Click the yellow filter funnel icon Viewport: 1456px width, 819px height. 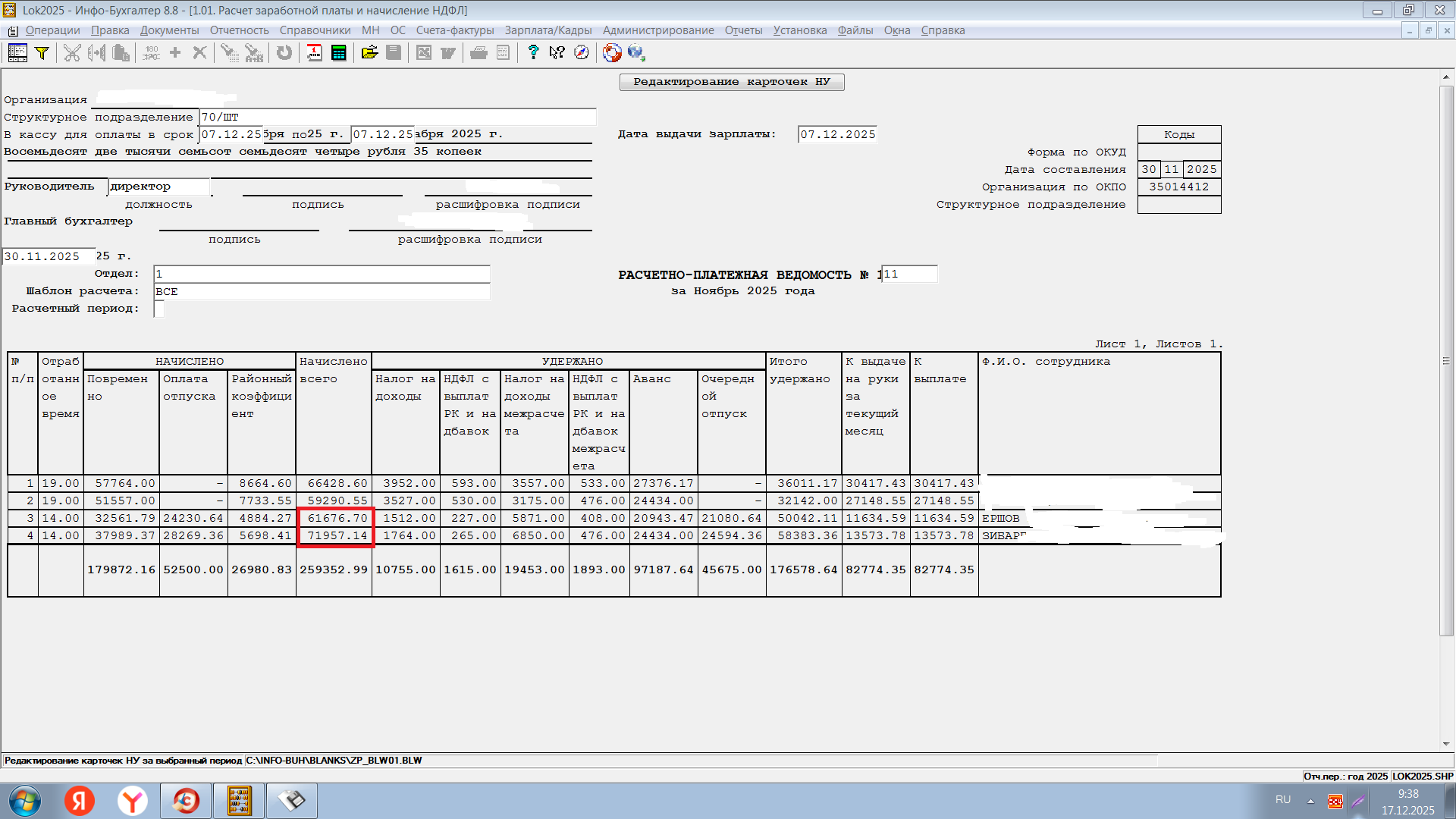pyautogui.click(x=42, y=52)
